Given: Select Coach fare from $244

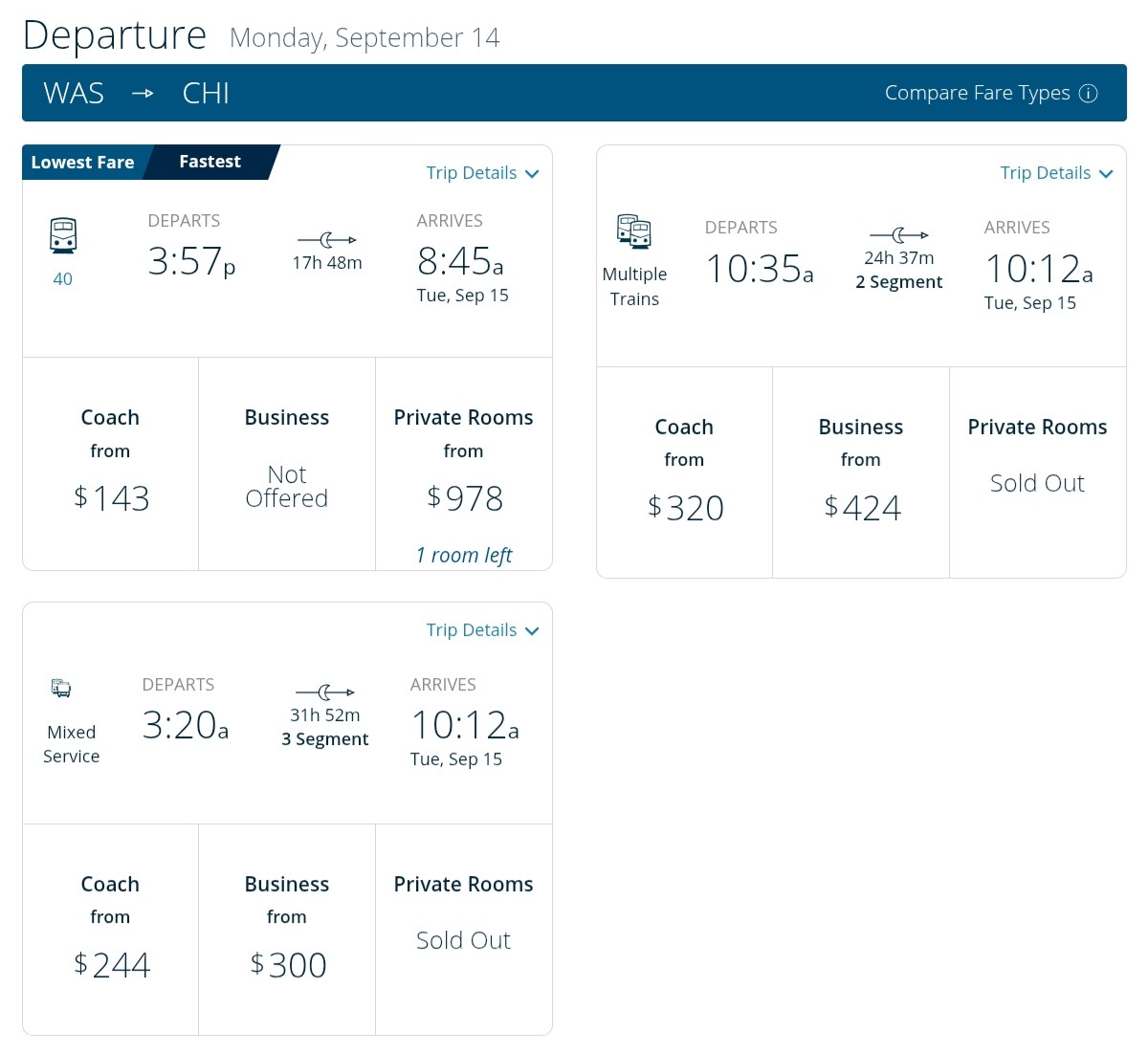Looking at the screenshot, I should [111, 930].
